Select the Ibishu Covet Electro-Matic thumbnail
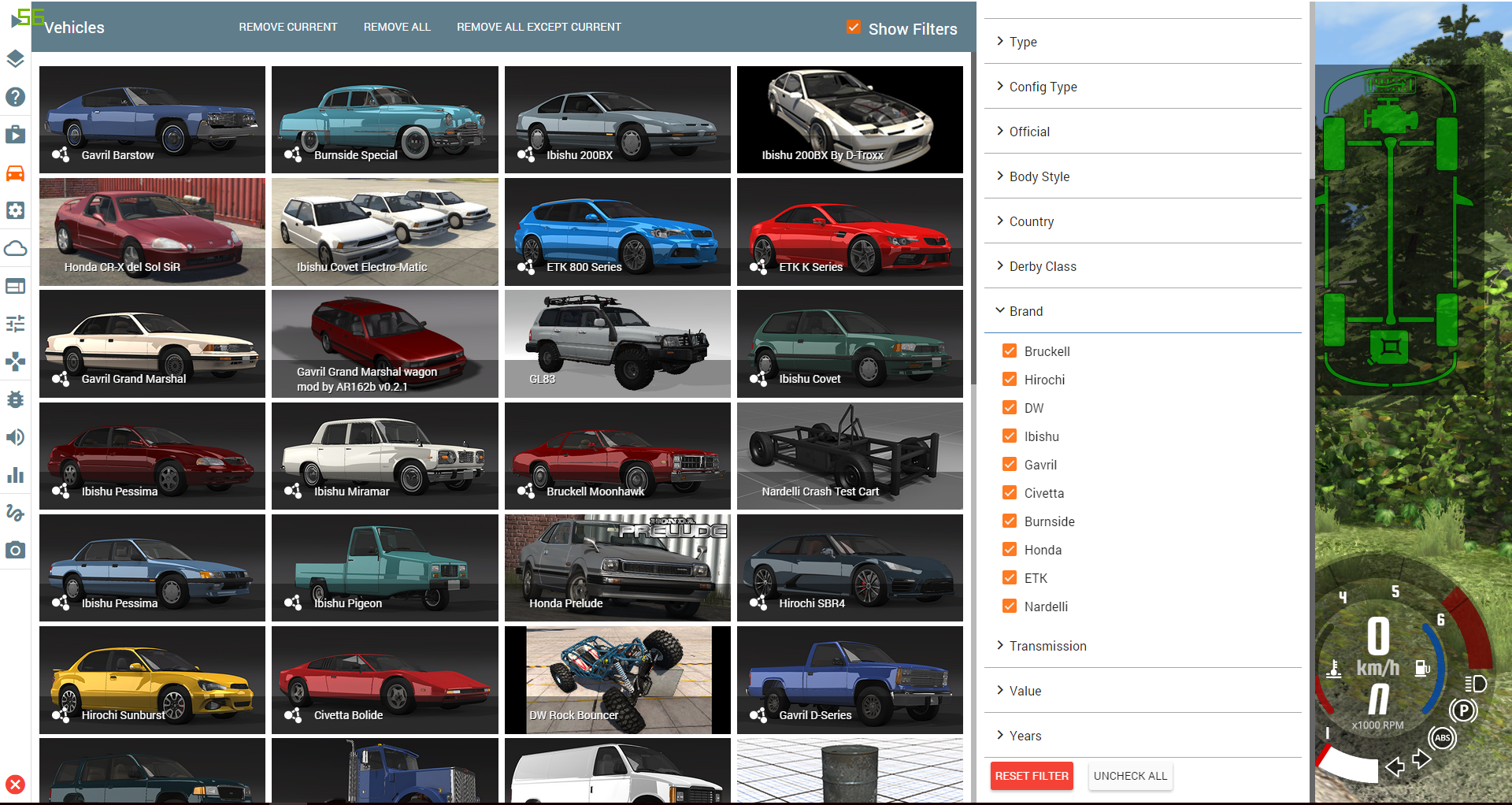The height and width of the screenshot is (805, 1512). (x=385, y=232)
